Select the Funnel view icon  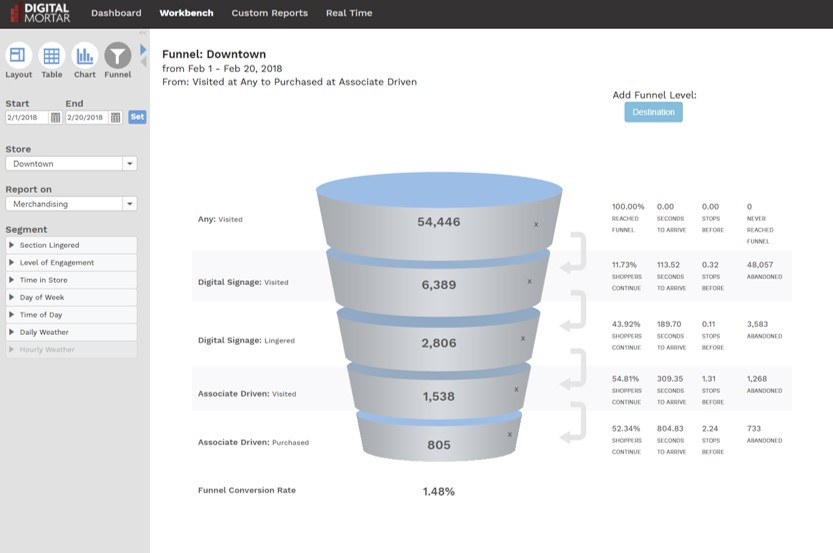pos(117,55)
